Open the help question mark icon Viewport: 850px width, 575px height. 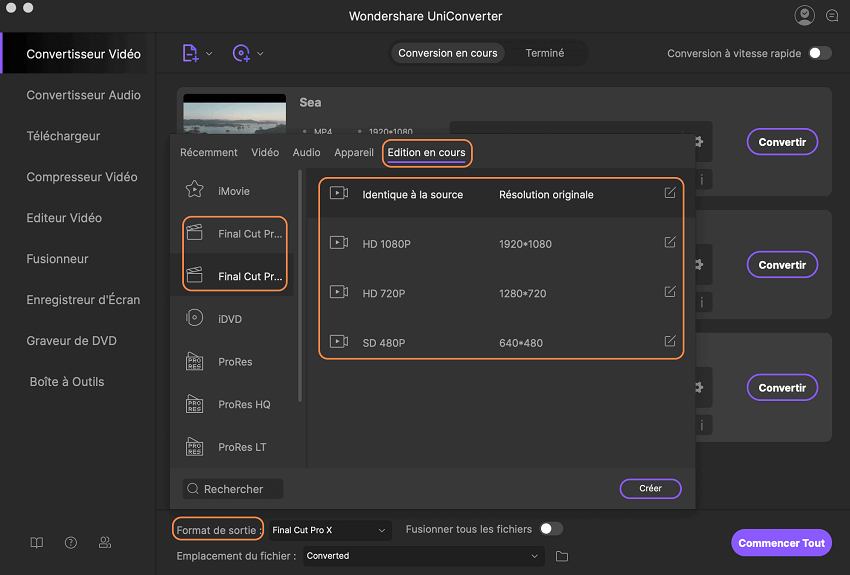click(x=71, y=542)
